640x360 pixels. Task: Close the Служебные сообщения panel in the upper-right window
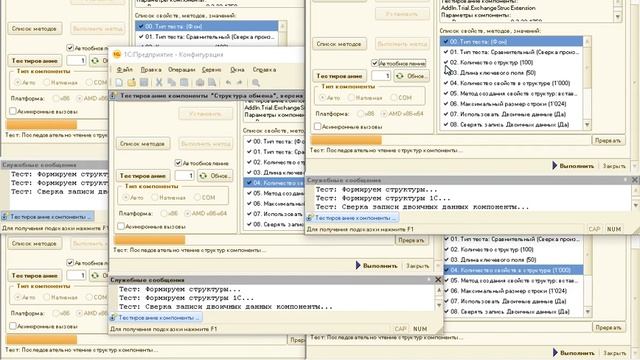click(x=635, y=180)
